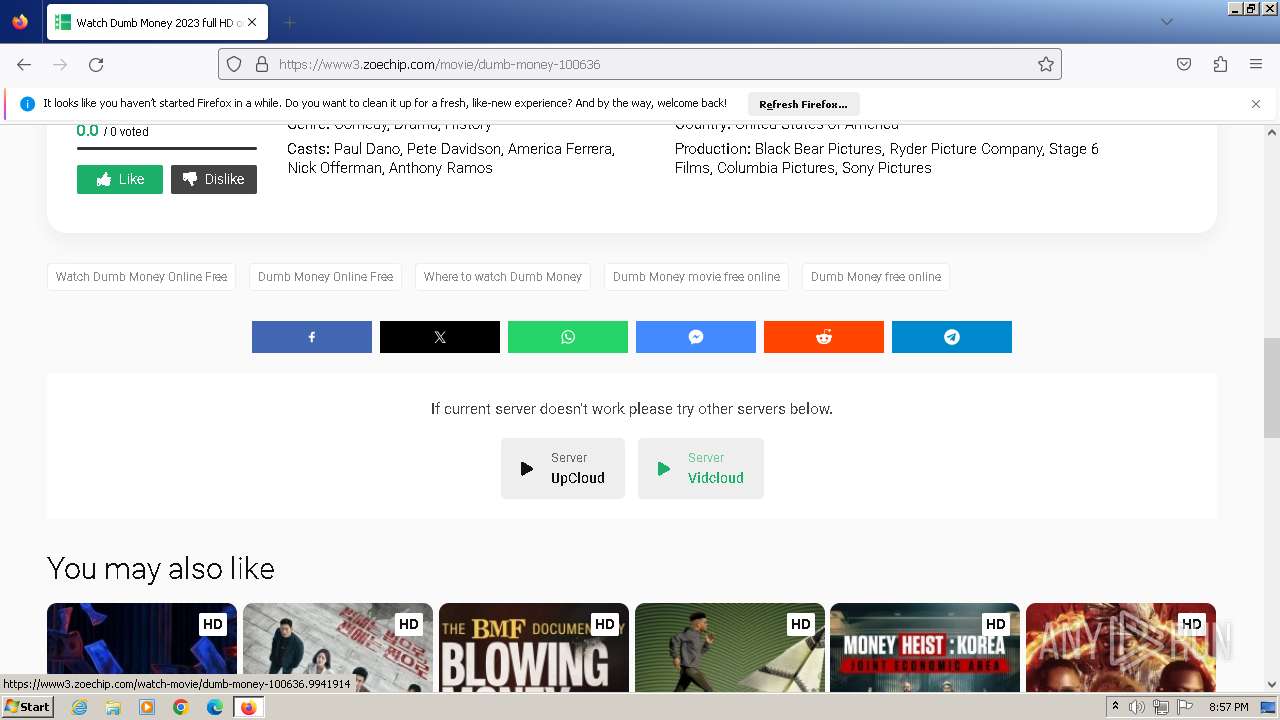The image size is (1280, 720).
Task: Adjust volume via the tray speaker icon
Action: click(1137, 707)
